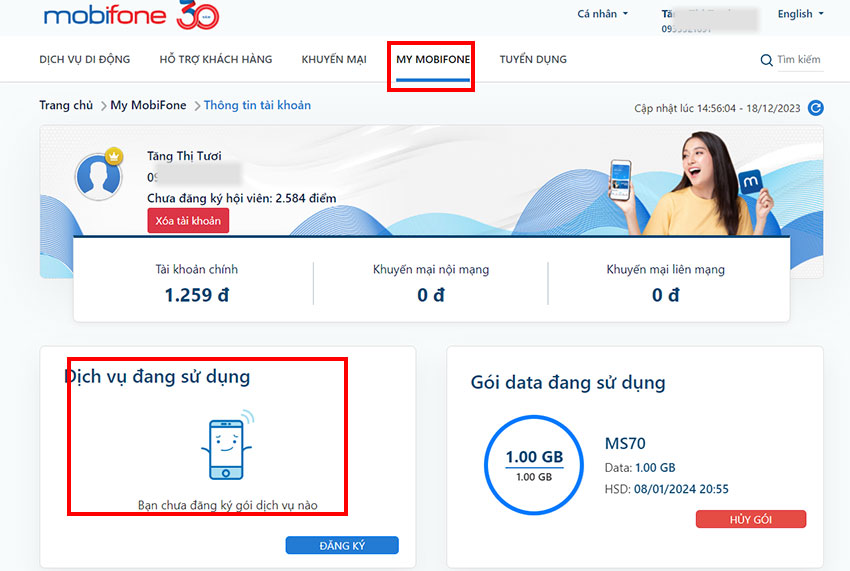Click the user avatar icon
The width and height of the screenshot is (850, 571).
[99, 176]
